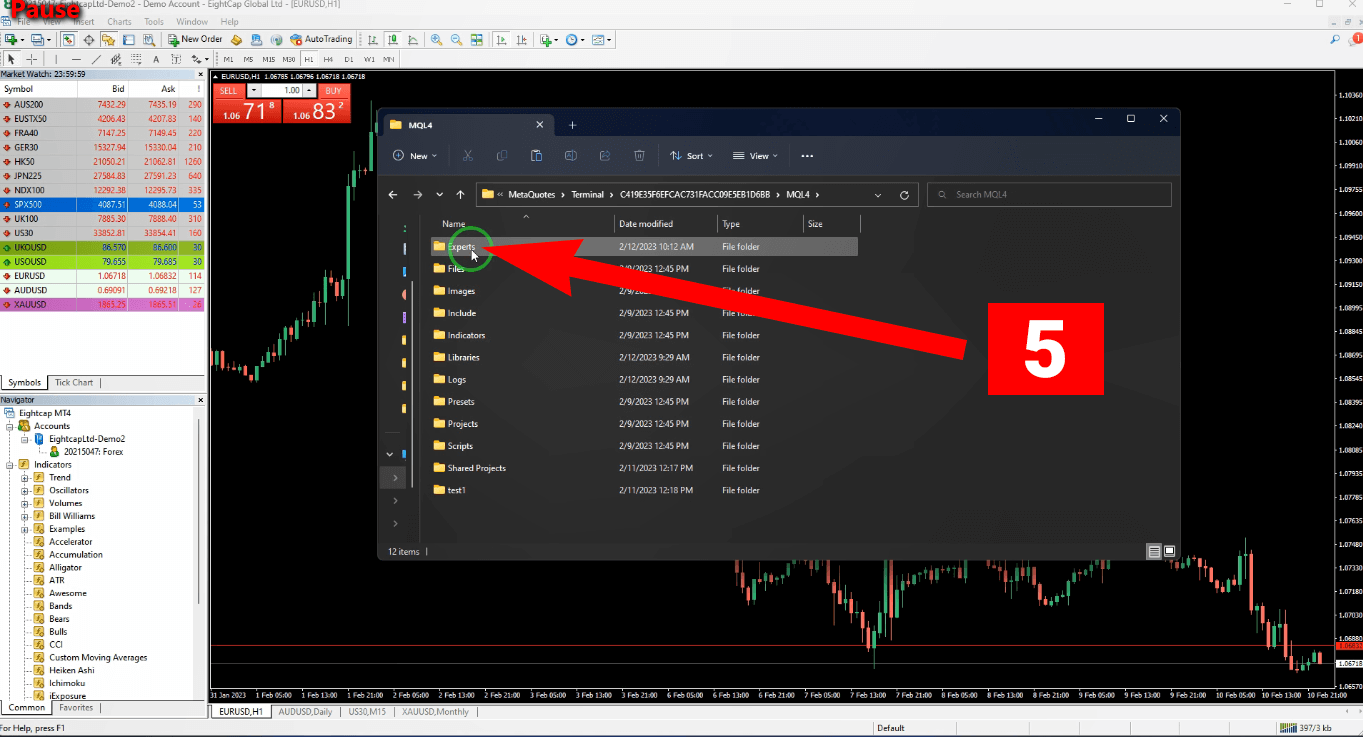Click the New Order toolbar button

[195, 40]
